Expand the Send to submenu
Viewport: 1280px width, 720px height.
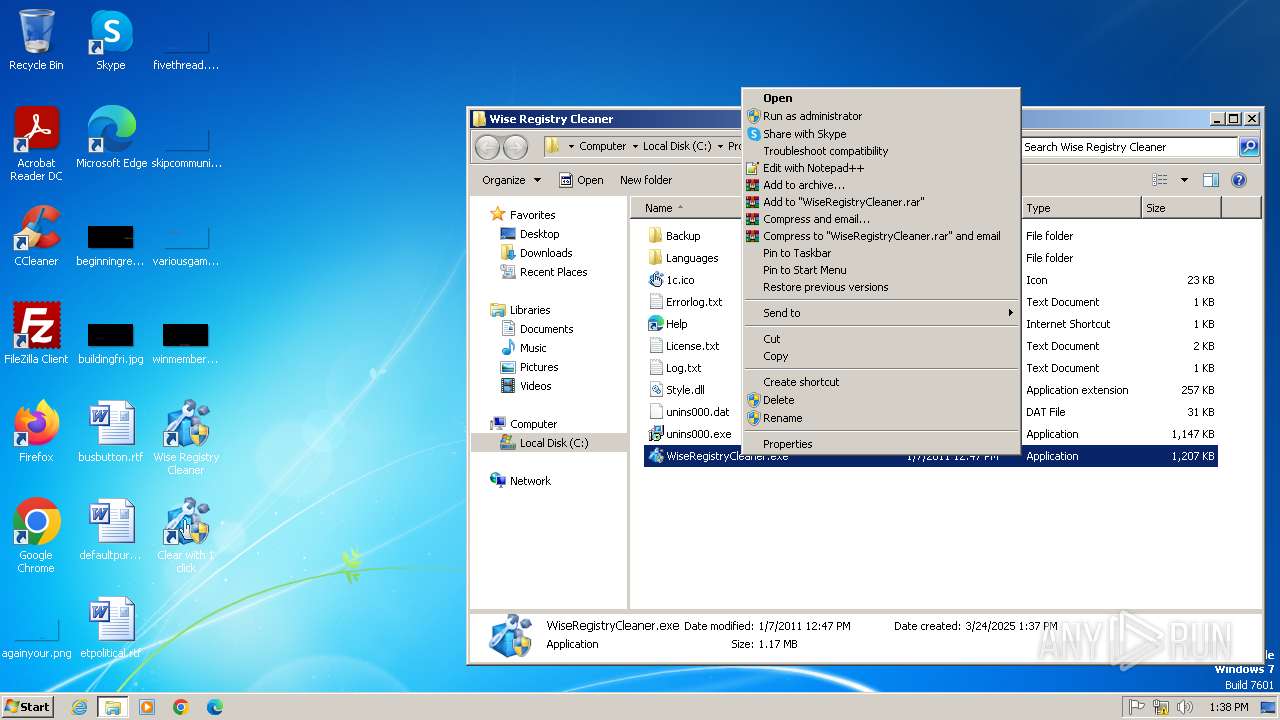[x=881, y=313]
